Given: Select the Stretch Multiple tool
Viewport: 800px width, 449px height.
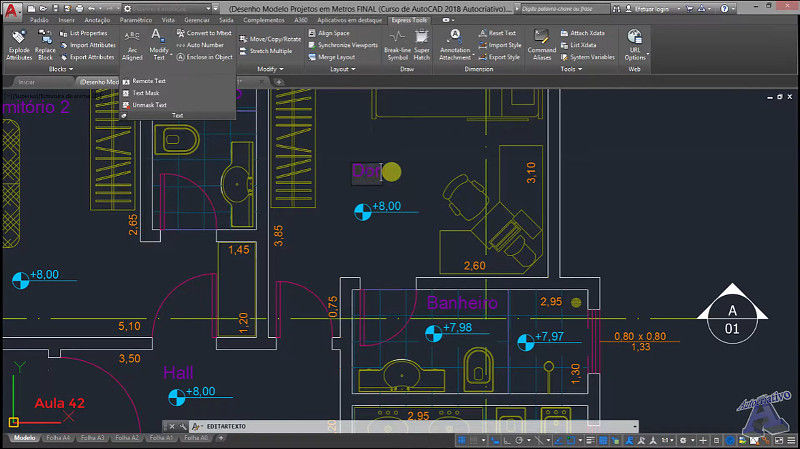Looking at the screenshot, I should tap(266, 51).
